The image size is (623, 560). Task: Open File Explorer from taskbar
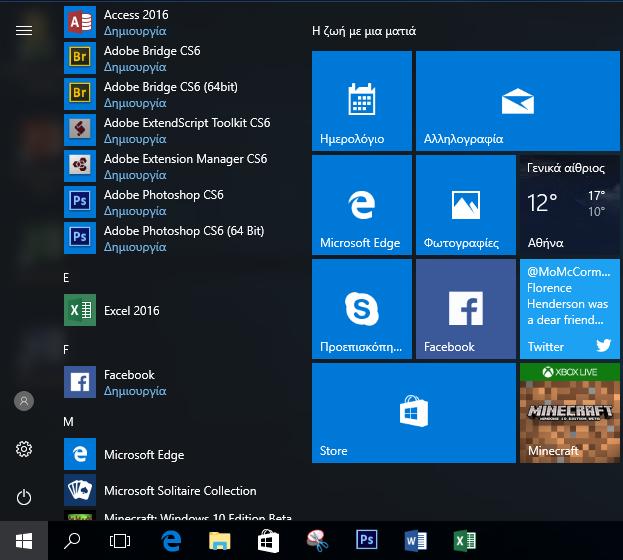pyautogui.click(x=220, y=541)
